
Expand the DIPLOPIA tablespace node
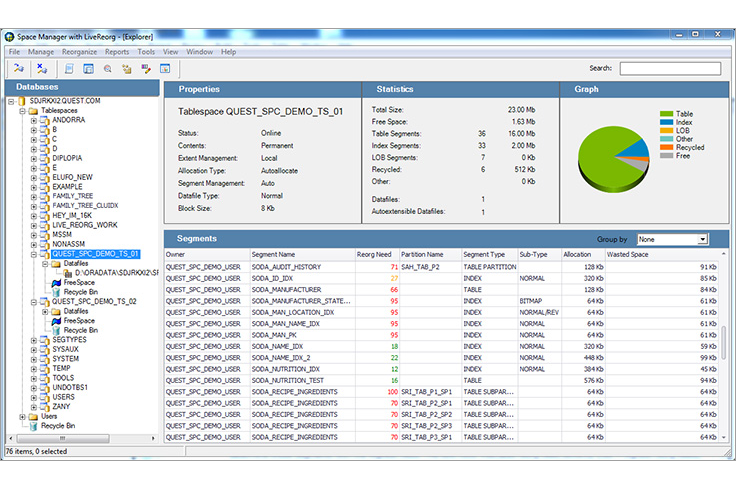[x=34, y=159]
